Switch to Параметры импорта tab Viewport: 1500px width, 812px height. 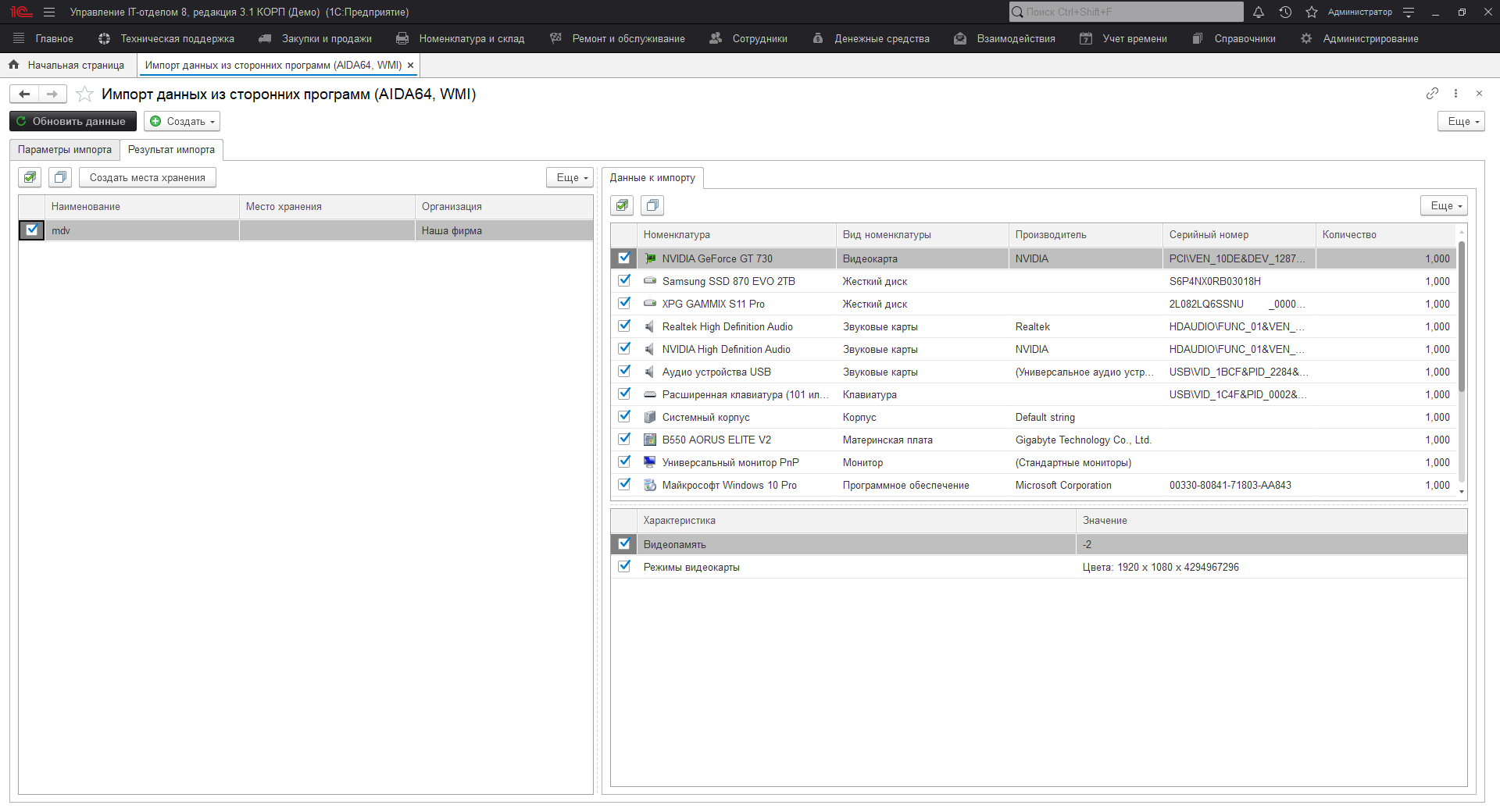point(65,150)
